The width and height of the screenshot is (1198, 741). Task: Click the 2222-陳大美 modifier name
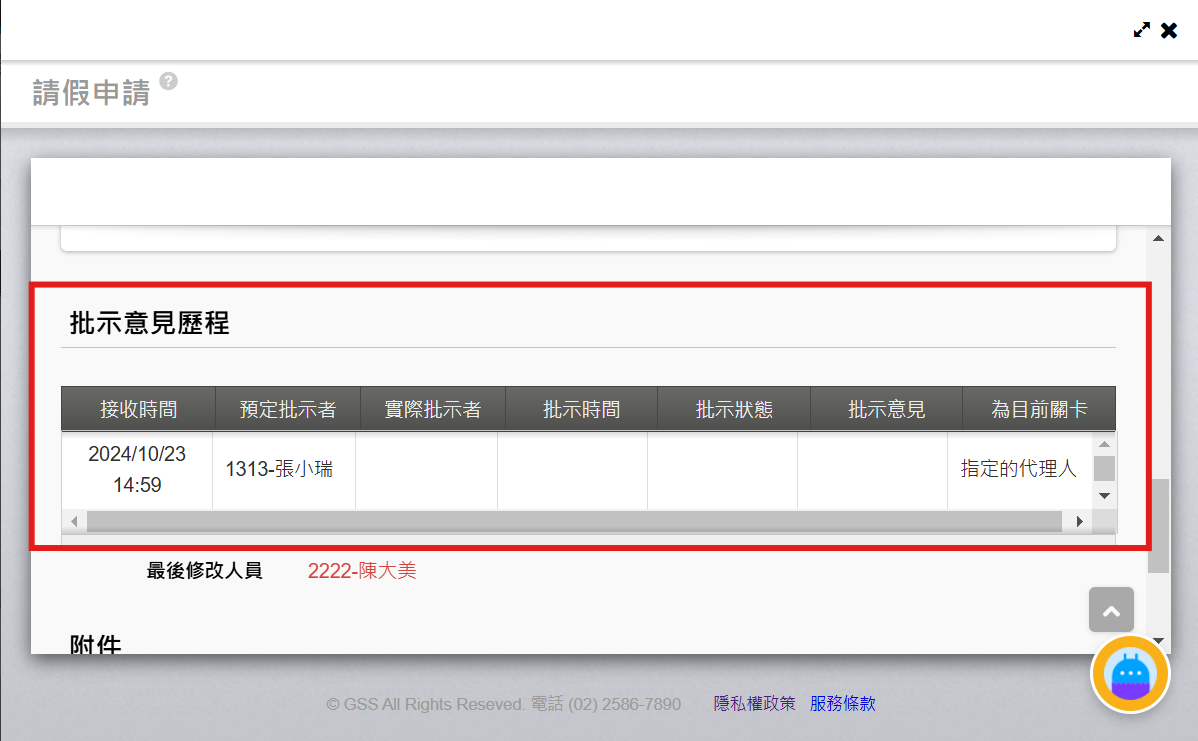(x=362, y=571)
